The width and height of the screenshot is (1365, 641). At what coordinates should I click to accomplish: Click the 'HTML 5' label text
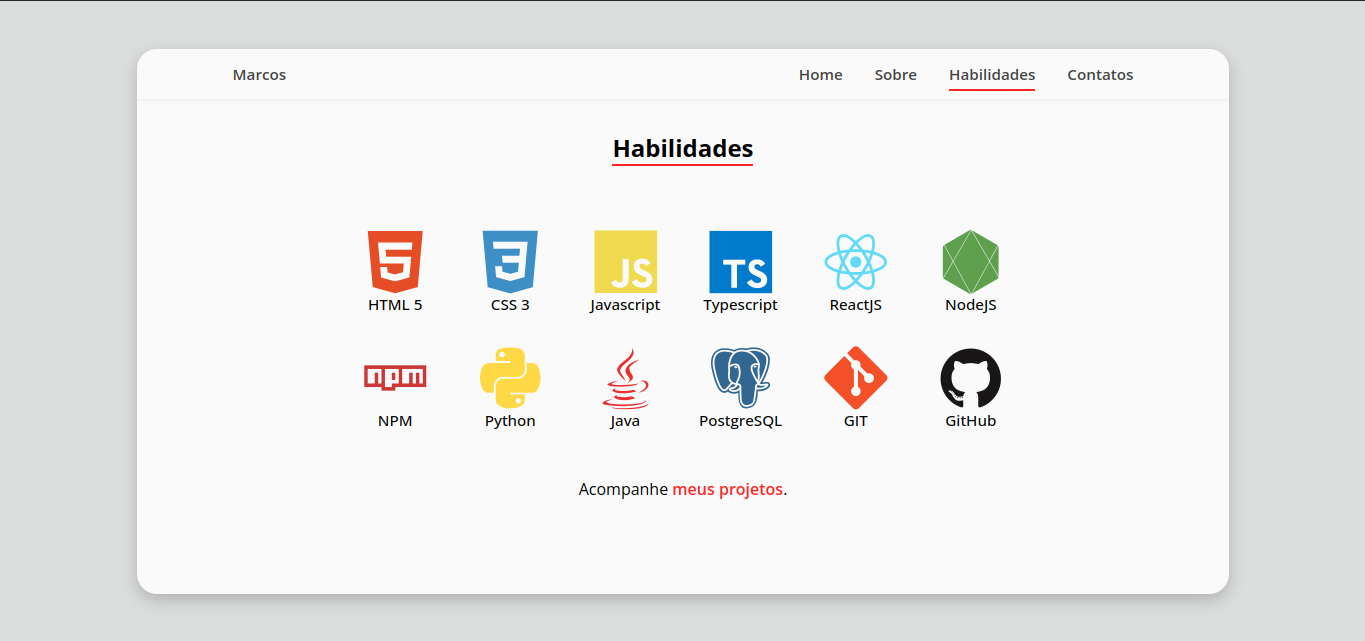[395, 305]
